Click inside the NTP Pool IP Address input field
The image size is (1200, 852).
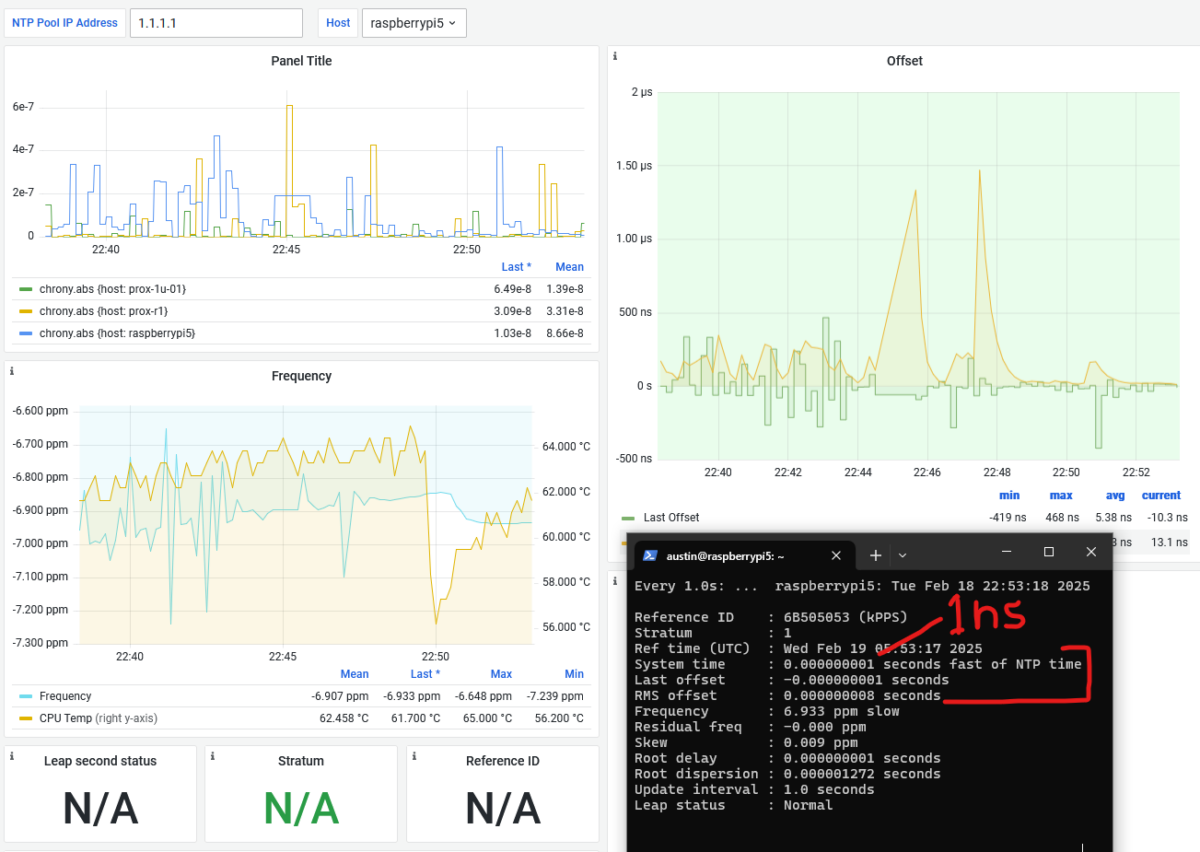216,22
